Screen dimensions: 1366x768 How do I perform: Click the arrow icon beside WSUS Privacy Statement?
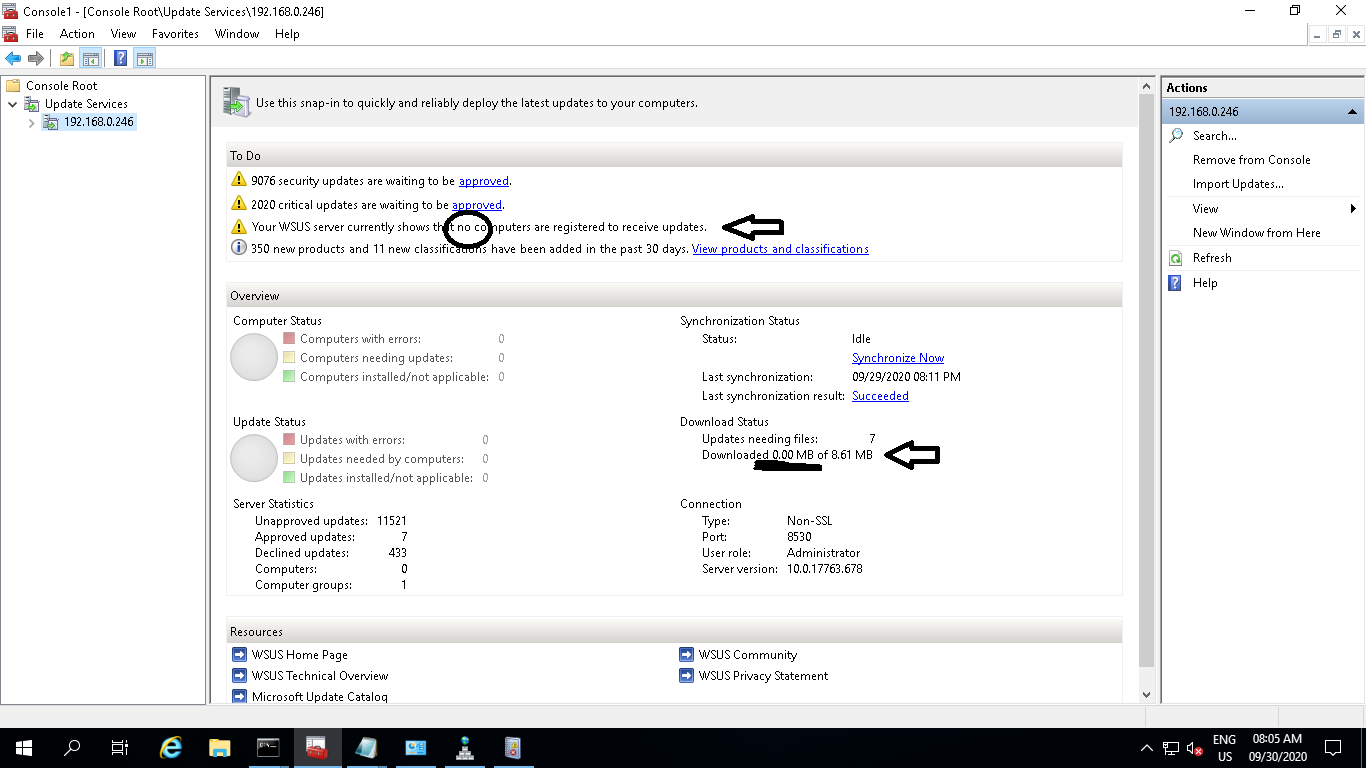pyautogui.click(x=686, y=676)
